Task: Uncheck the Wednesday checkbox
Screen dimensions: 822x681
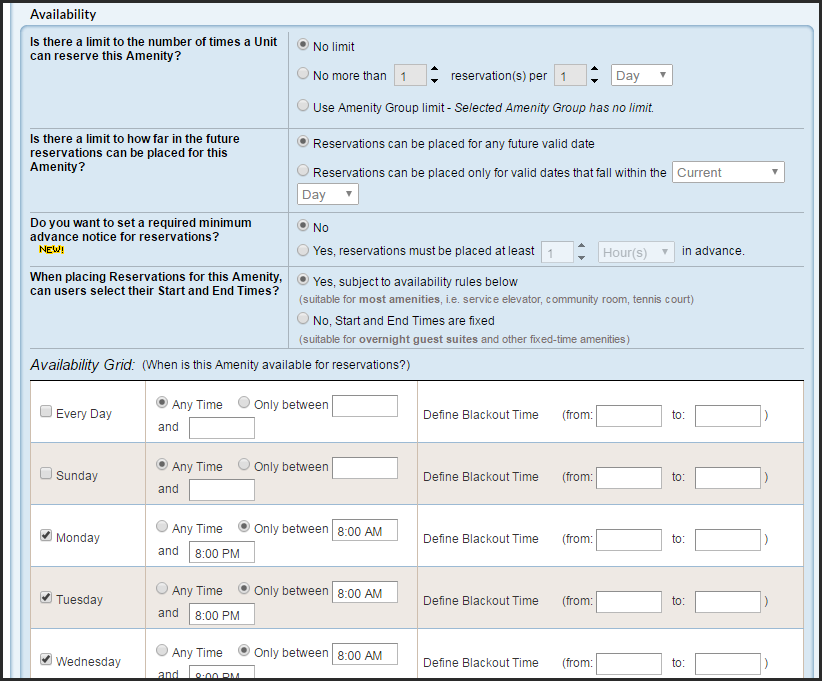Action: [x=46, y=660]
